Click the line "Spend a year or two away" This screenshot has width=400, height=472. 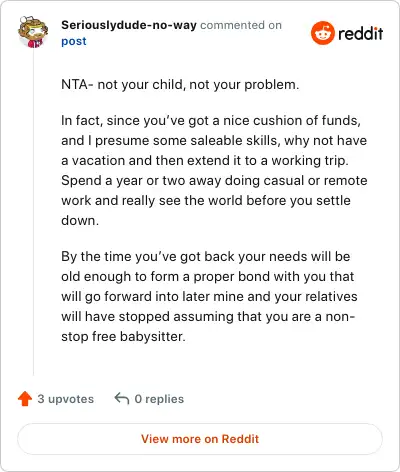214,180
